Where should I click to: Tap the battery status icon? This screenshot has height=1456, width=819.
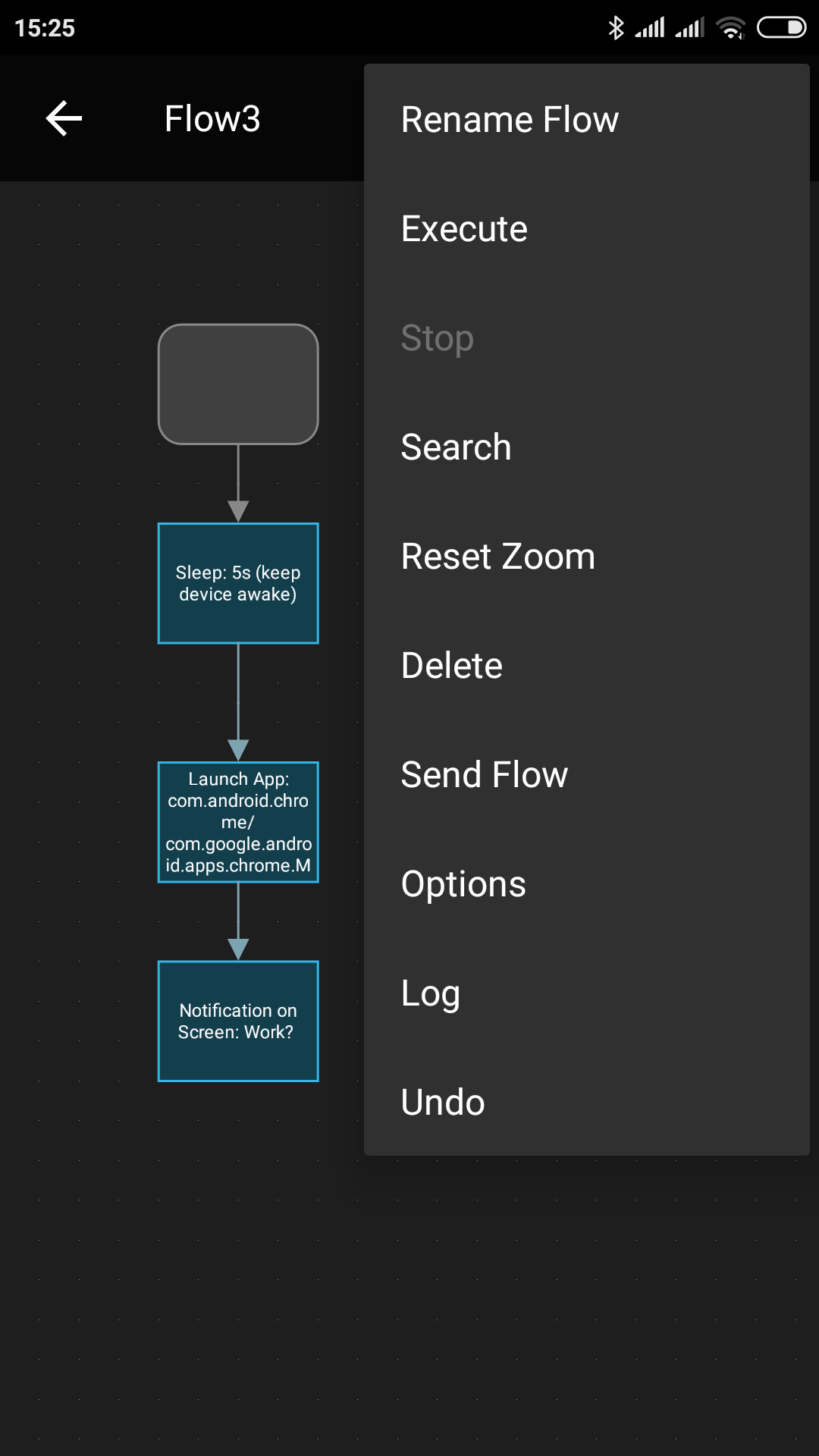(781, 28)
